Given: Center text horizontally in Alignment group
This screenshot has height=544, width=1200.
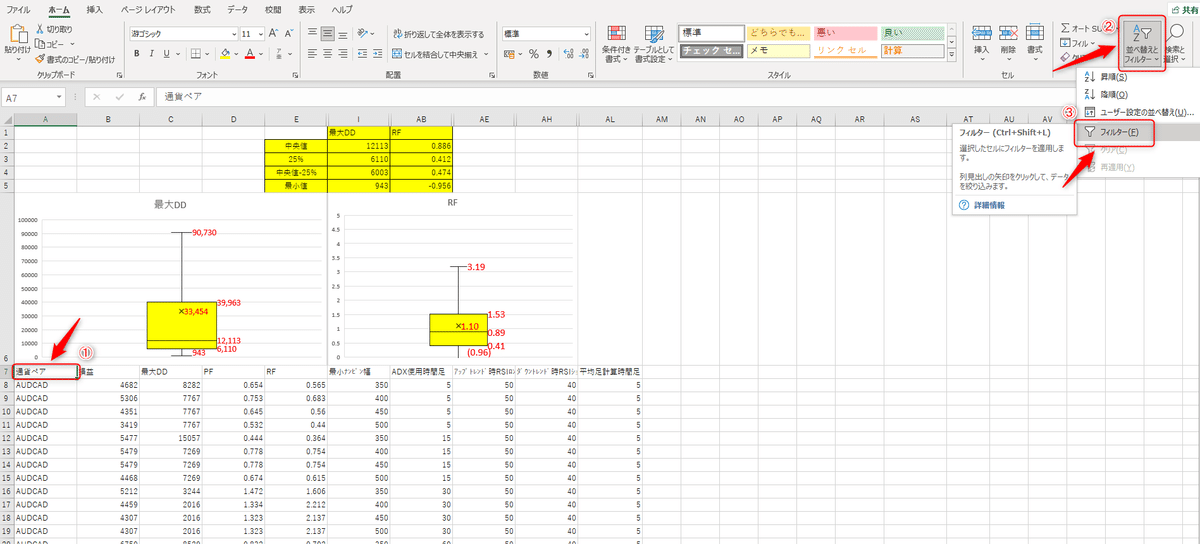Looking at the screenshot, I should pos(330,54).
